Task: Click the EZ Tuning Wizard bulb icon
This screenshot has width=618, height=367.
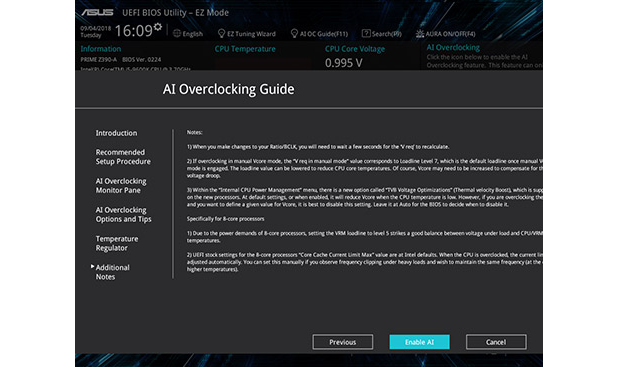Action: point(222,34)
